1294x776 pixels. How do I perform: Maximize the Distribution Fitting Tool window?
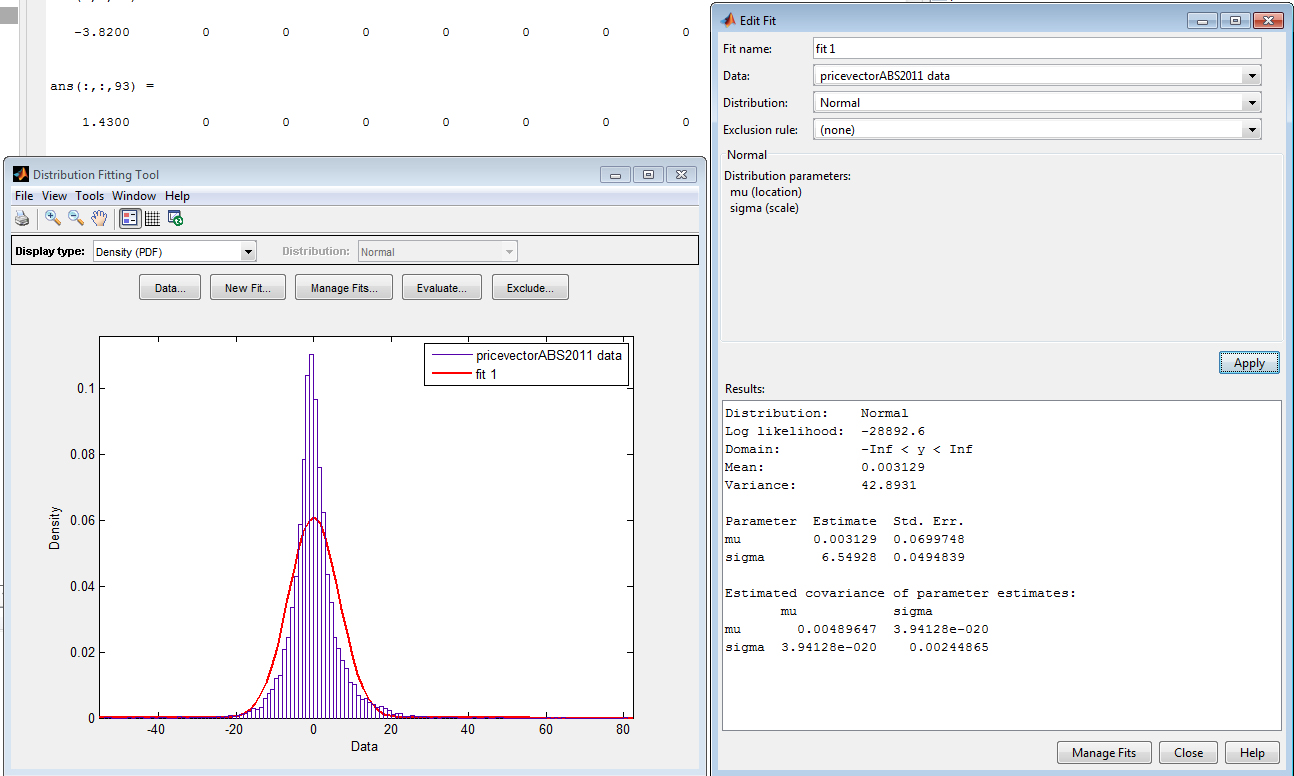pyautogui.click(x=649, y=174)
